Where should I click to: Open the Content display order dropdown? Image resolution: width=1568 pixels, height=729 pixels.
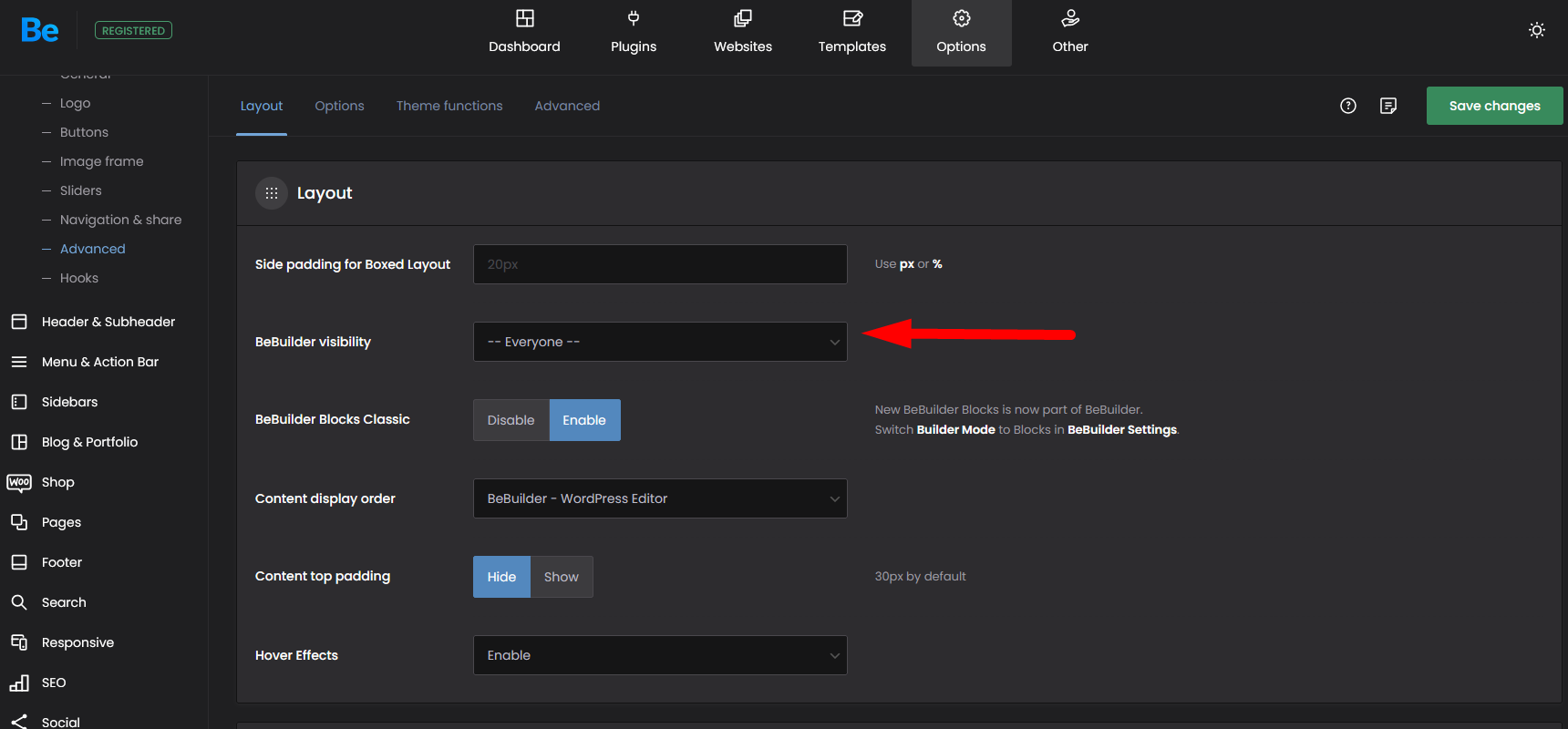[660, 498]
